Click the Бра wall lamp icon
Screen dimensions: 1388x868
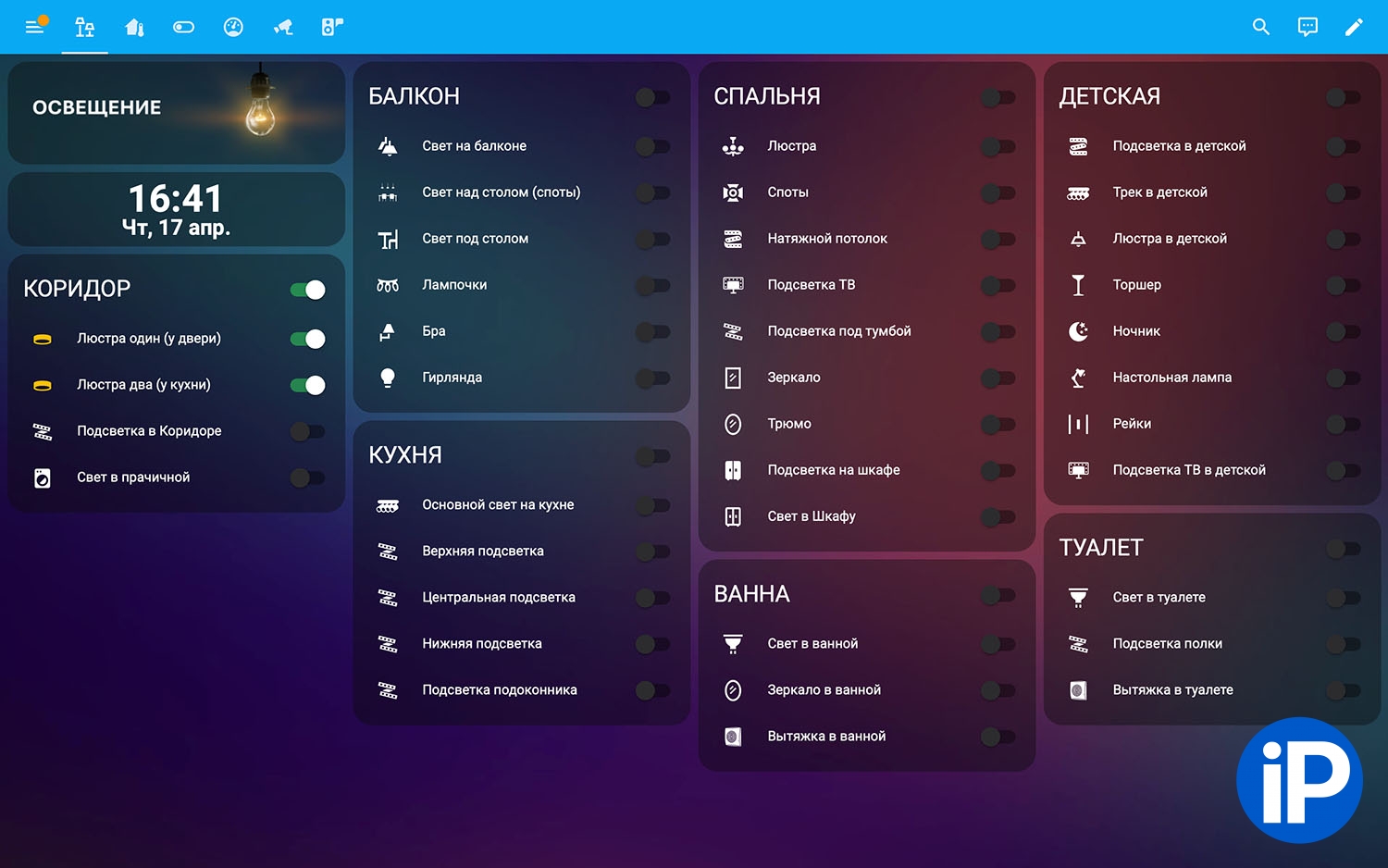(388, 331)
